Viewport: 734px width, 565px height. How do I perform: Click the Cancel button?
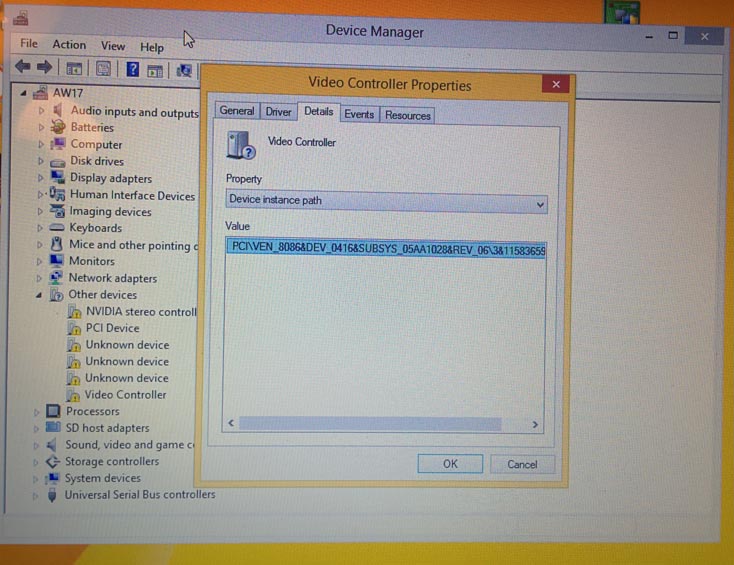(522, 464)
